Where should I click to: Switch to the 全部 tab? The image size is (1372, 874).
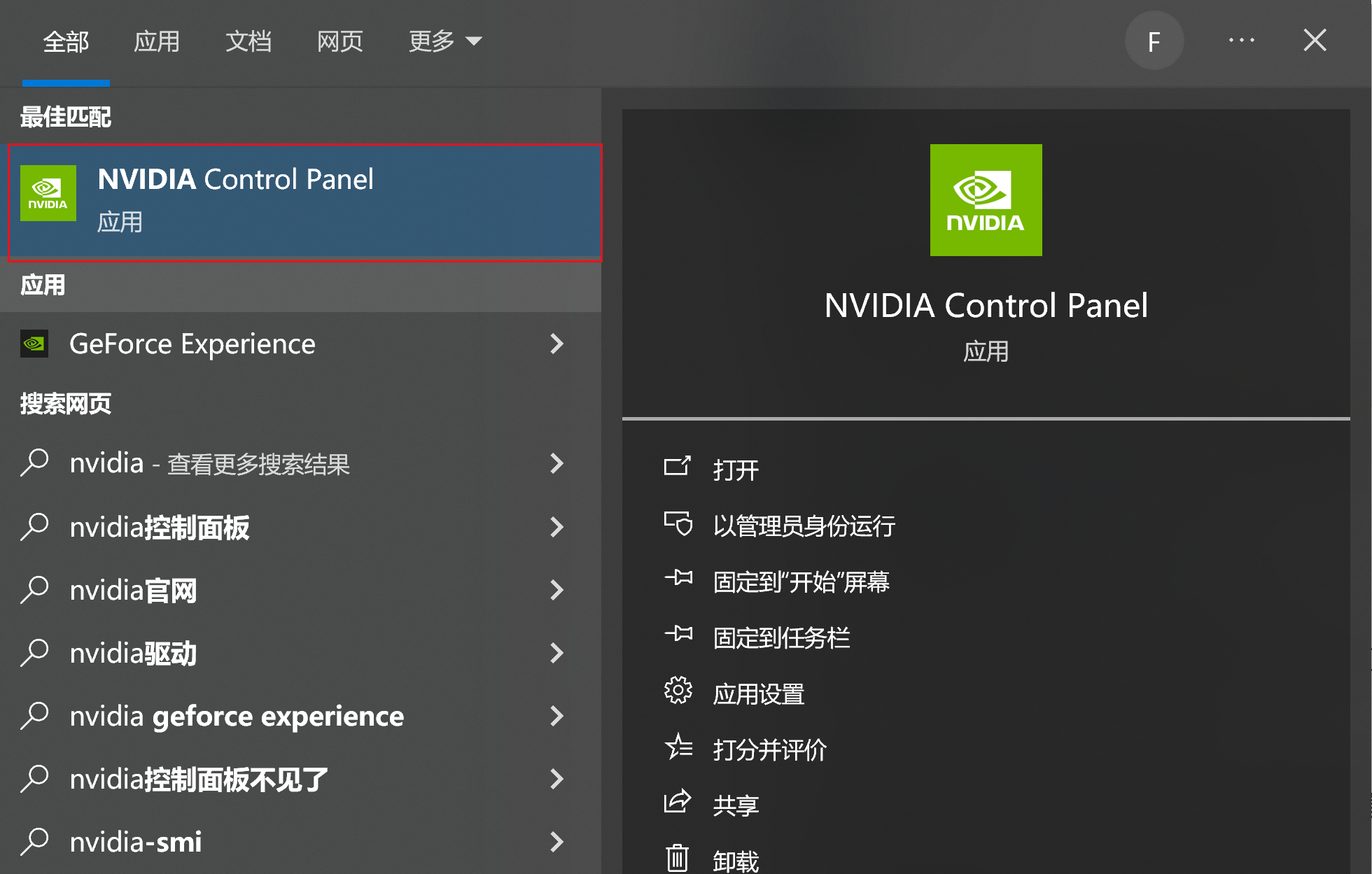66,41
